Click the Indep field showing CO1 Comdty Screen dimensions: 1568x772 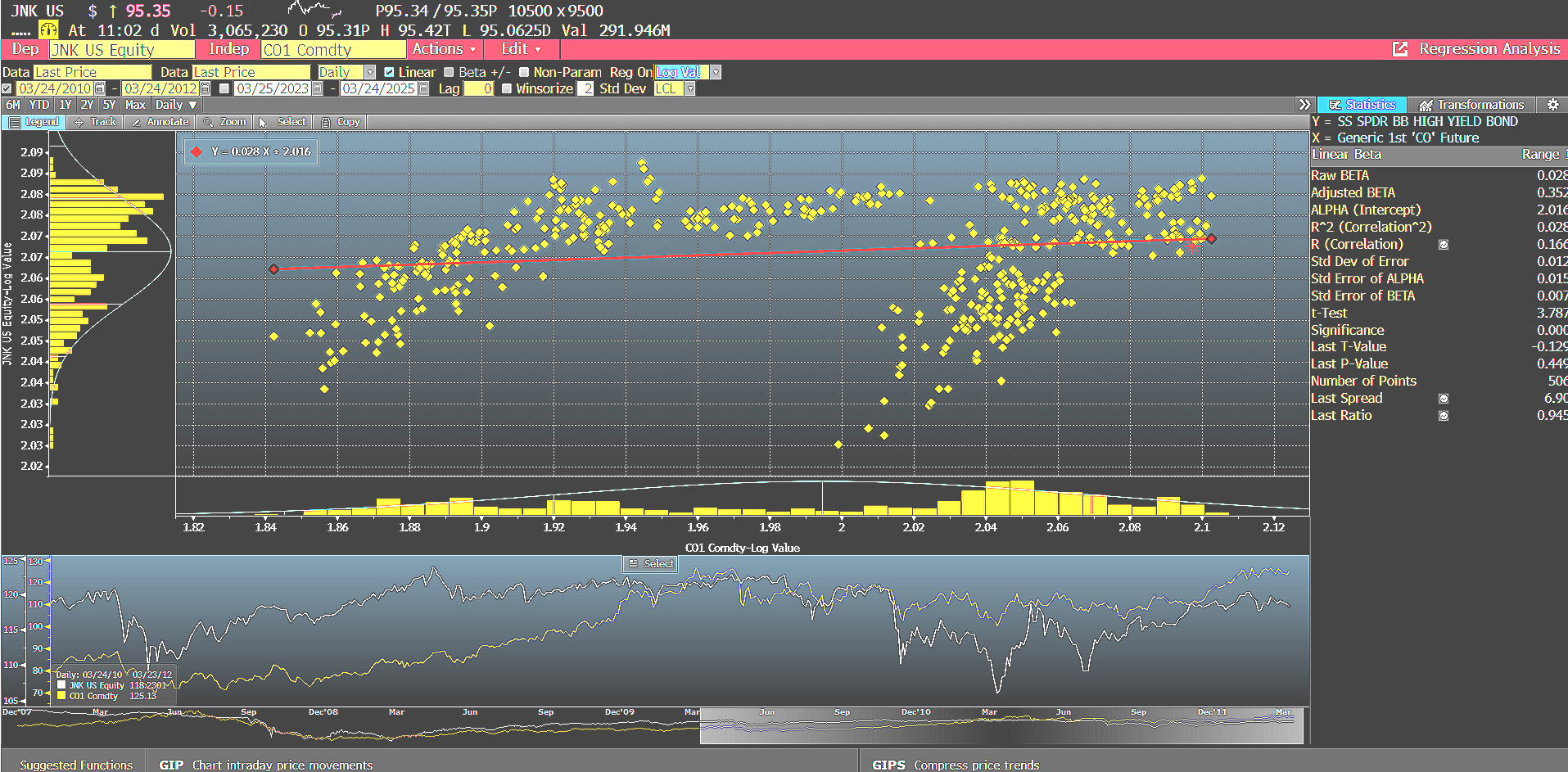click(333, 50)
